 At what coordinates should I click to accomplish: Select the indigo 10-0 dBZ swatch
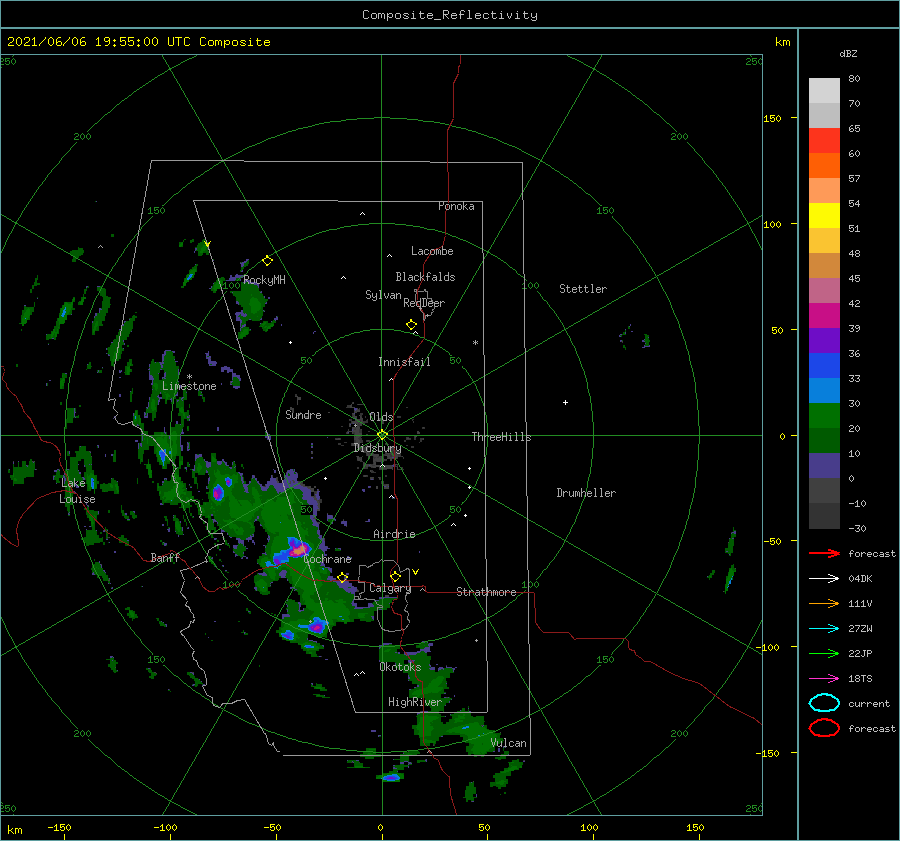pos(824,465)
